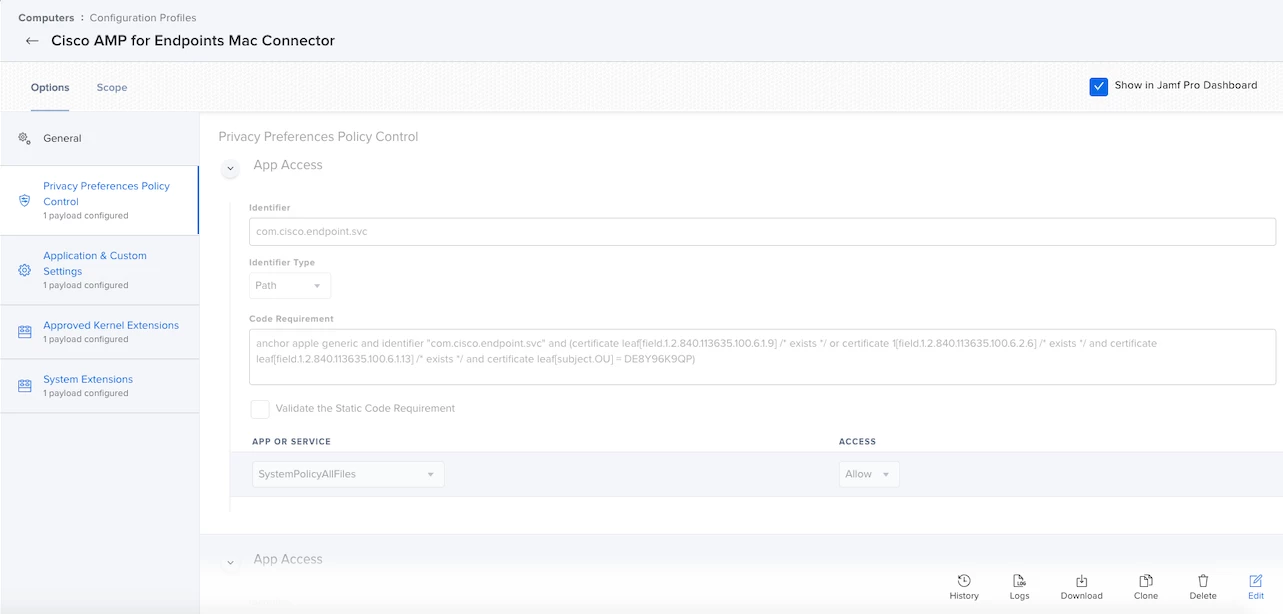Click the APP OR SERVICE column header
Viewport: 1283px width, 614px height.
click(291, 441)
